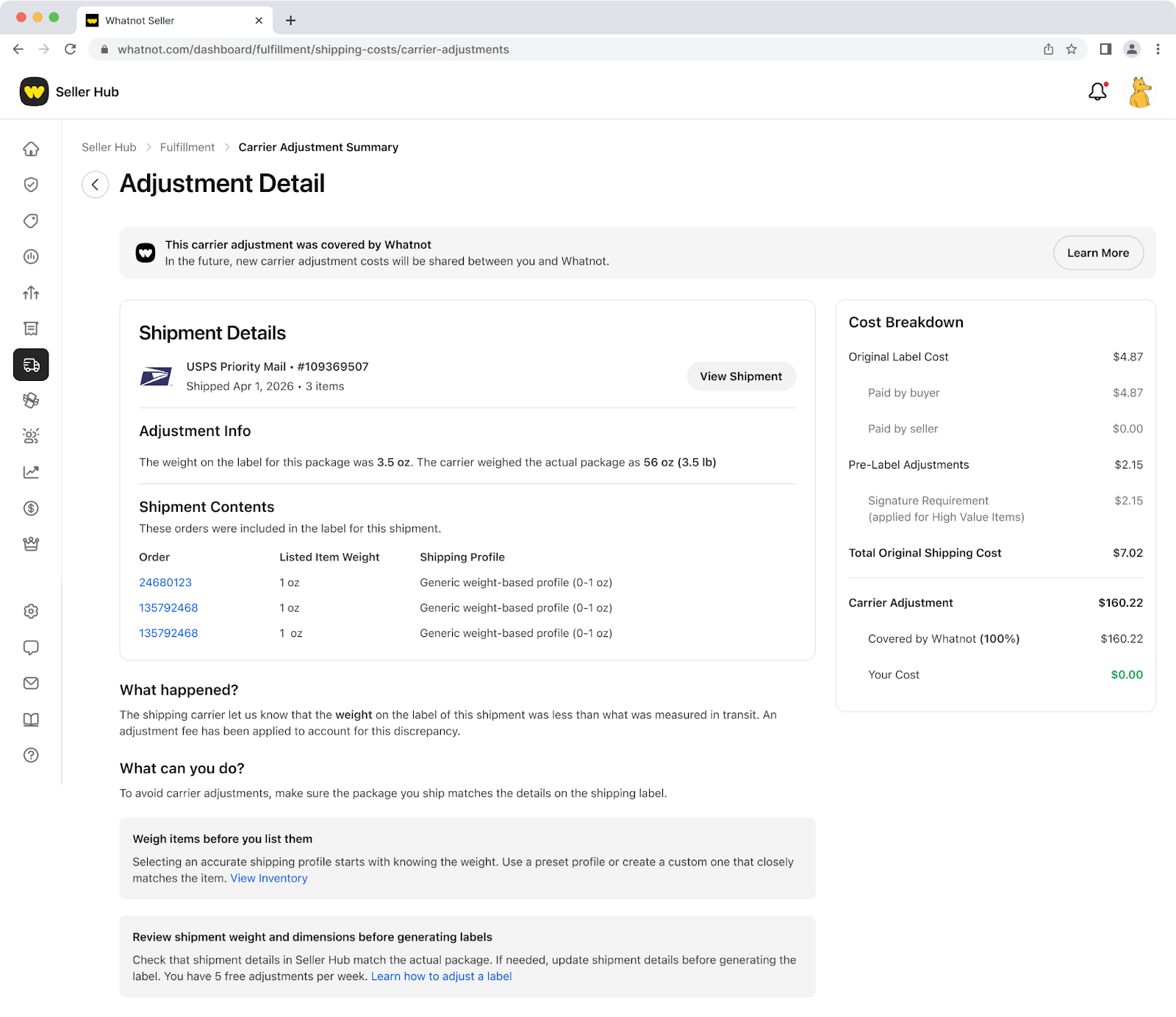Click the shield checkmark sidebar icon
The width and height of the screenshot is (1176, 1017).
coord(31,185)
